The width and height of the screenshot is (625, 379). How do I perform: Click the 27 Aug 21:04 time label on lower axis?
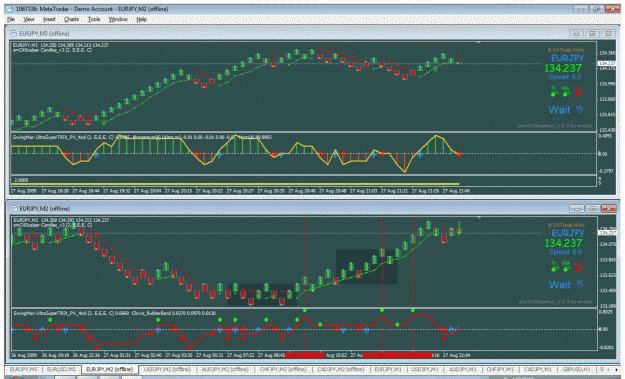pos(457,355)
